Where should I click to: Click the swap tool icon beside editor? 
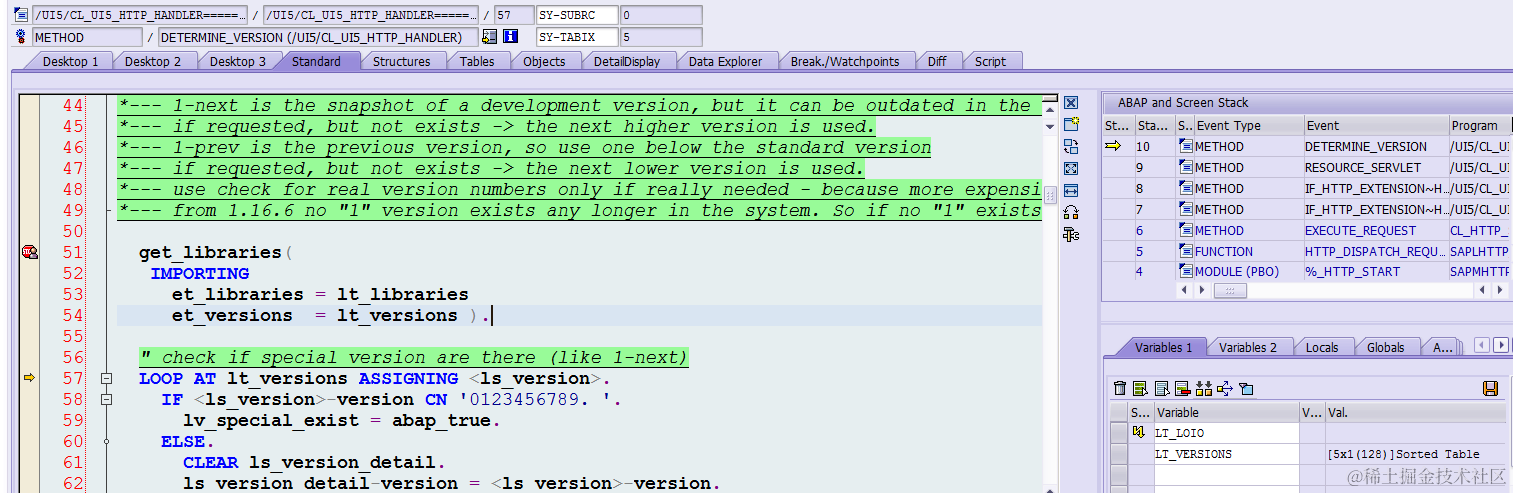[1071, 147]
